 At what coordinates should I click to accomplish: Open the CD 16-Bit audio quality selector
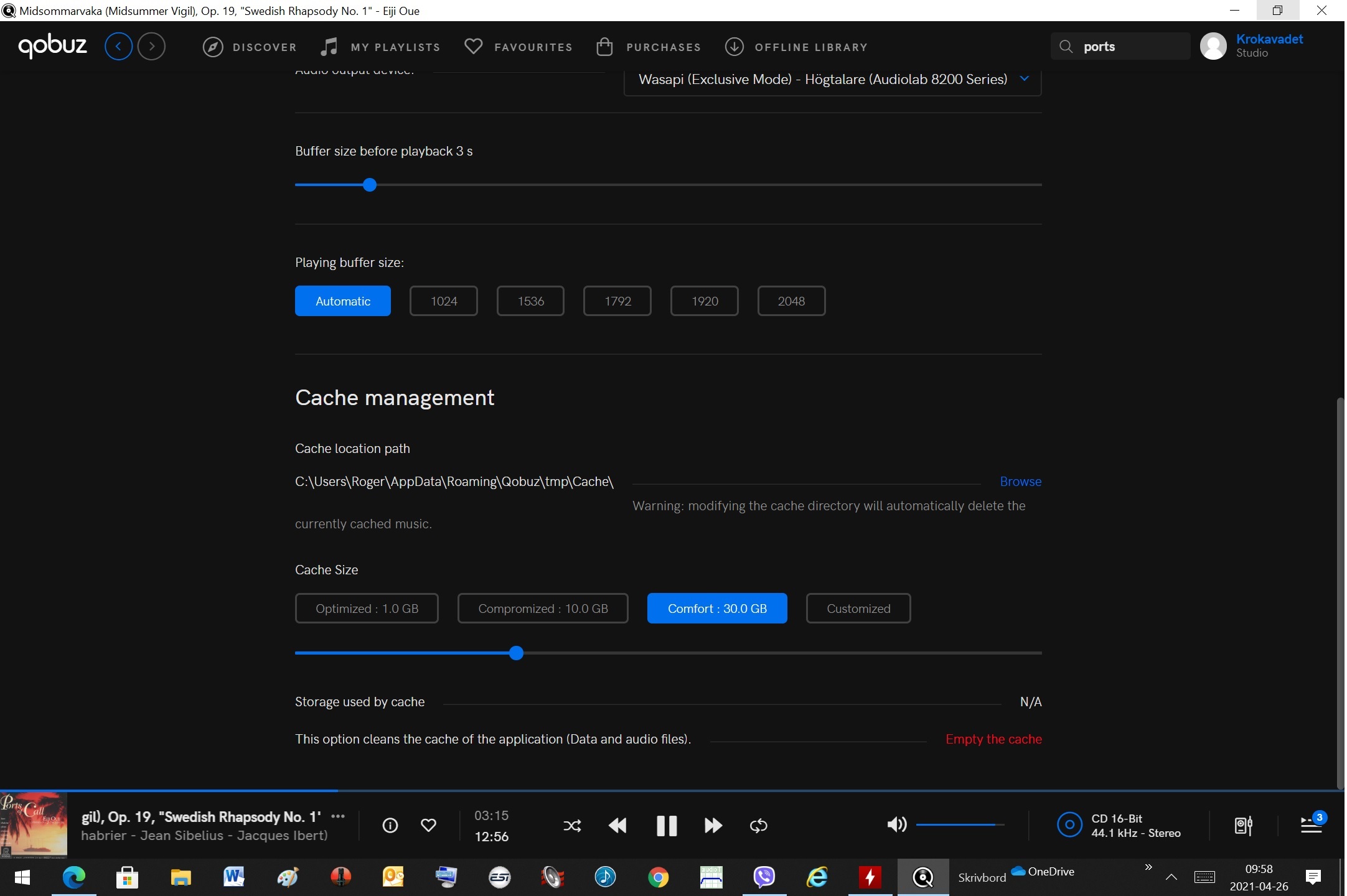(x=1119, y=826)
